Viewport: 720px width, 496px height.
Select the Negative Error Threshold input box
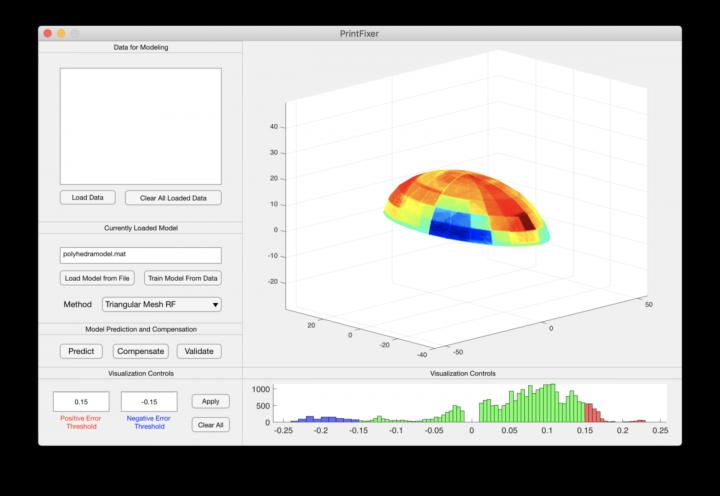click(149, 401)
